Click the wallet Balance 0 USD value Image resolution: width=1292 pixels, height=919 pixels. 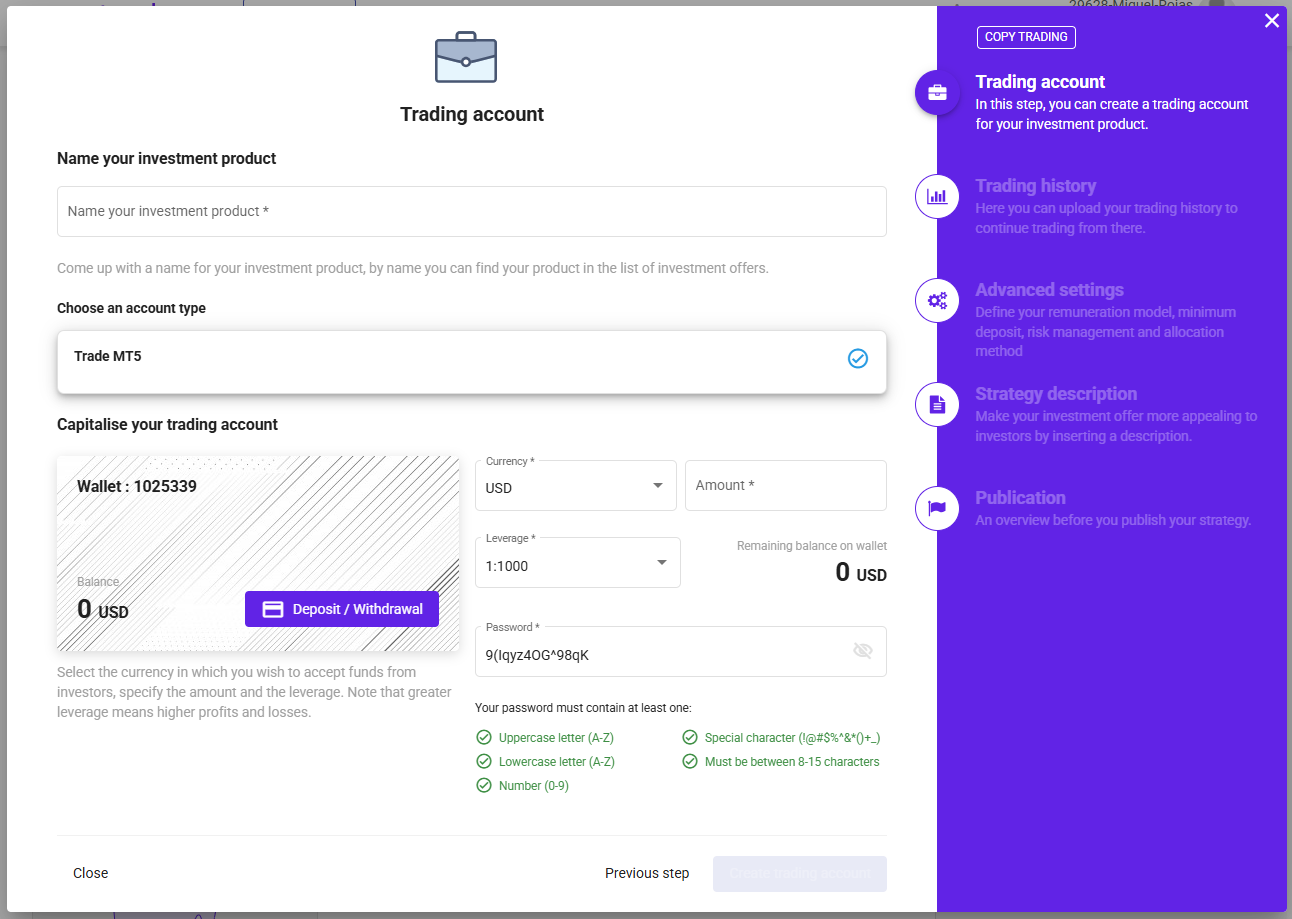pyautogui.click(x=103, y=609)
